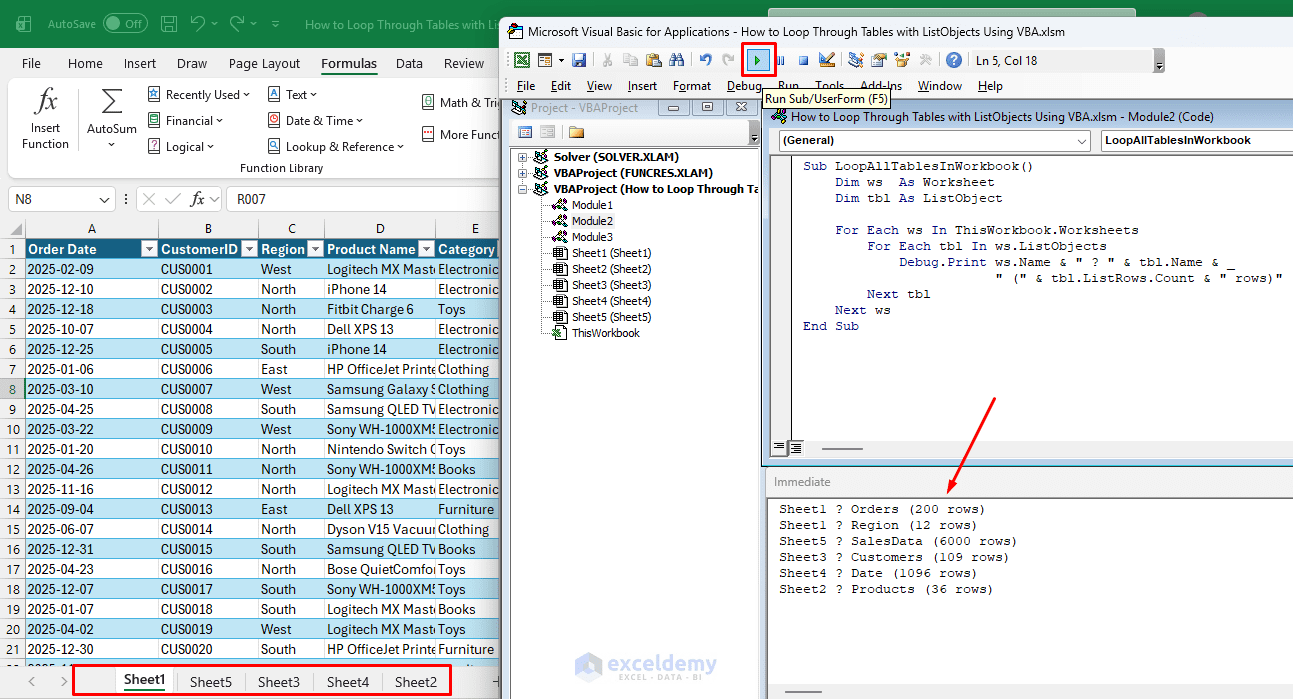Undo the last edit in the VBA editor
The height and width of the screenshot is (699, 1293).
[705, 60]
